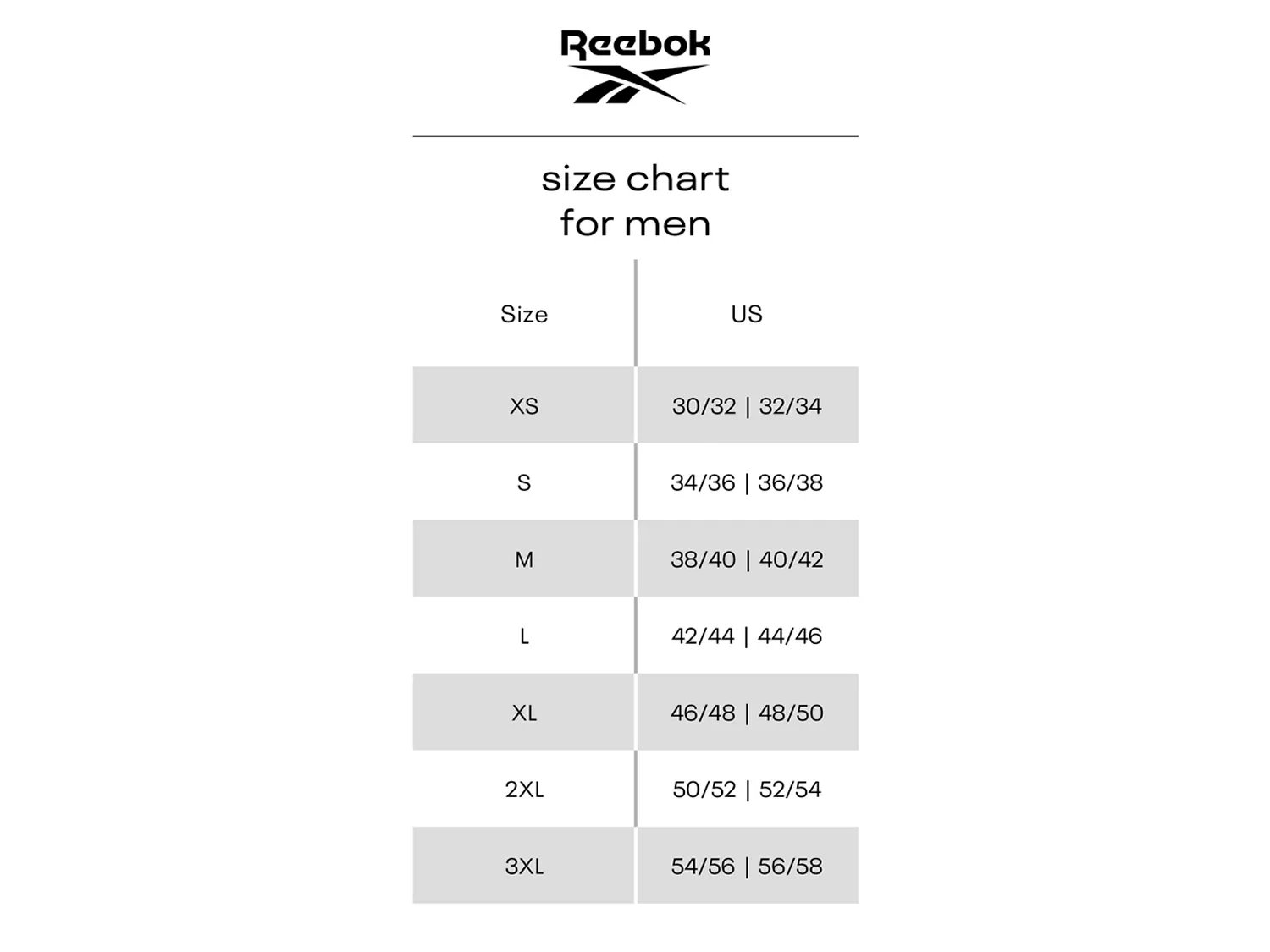
Task: Choose the 50/52 | 52/54 US value
Action: (747, 790)
